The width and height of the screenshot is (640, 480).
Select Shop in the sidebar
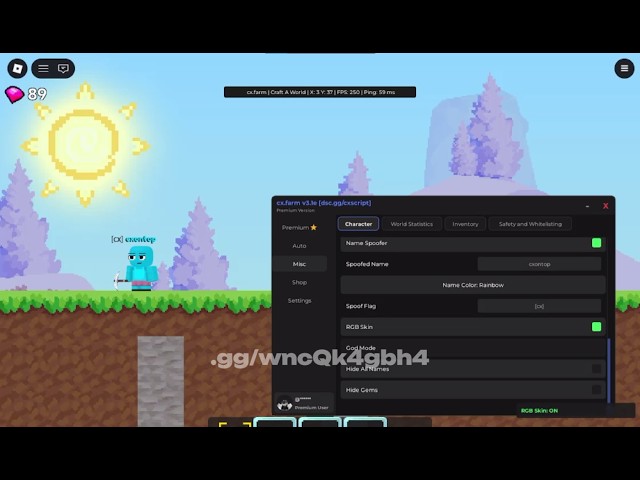coord(299,282)
